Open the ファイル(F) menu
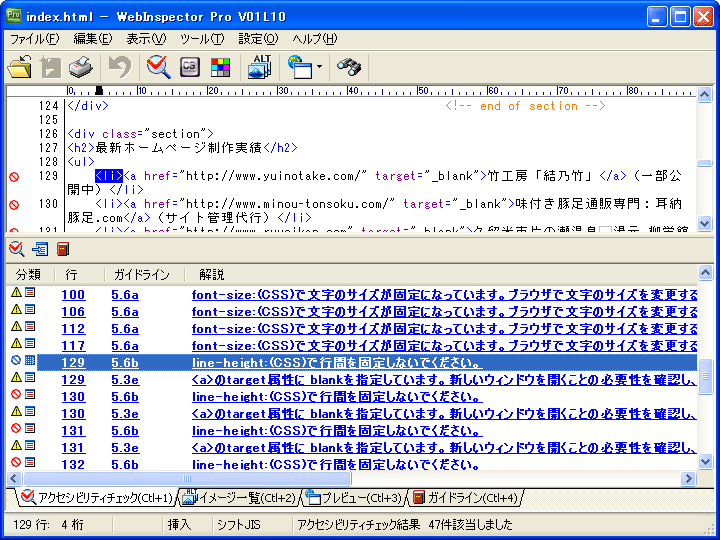The width and height of the screenshot is (720, 540). tap(34, 39)
